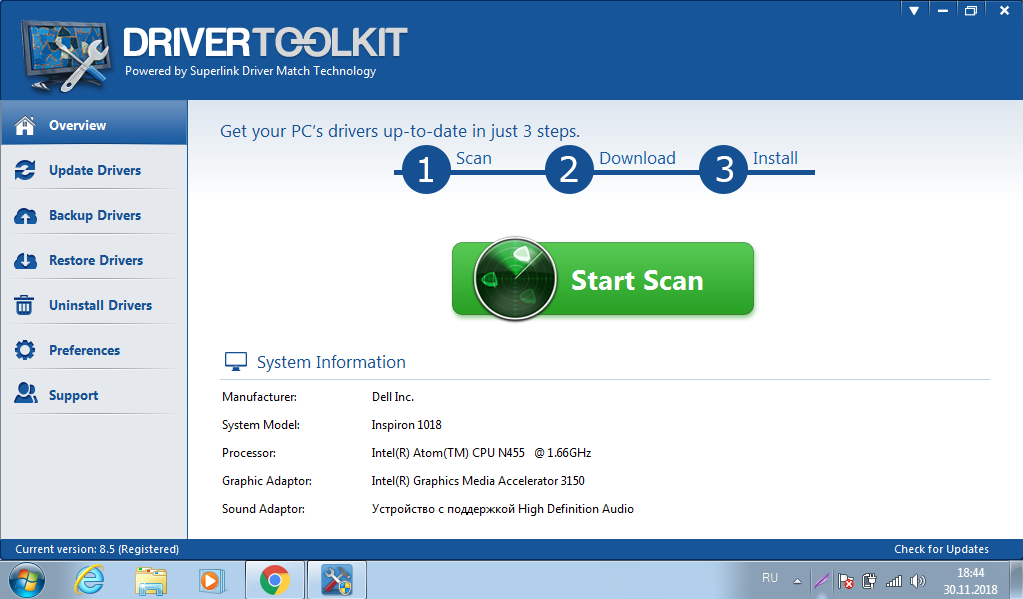Click 'Powered by Superlink Driver Match Technology' text

251,71
